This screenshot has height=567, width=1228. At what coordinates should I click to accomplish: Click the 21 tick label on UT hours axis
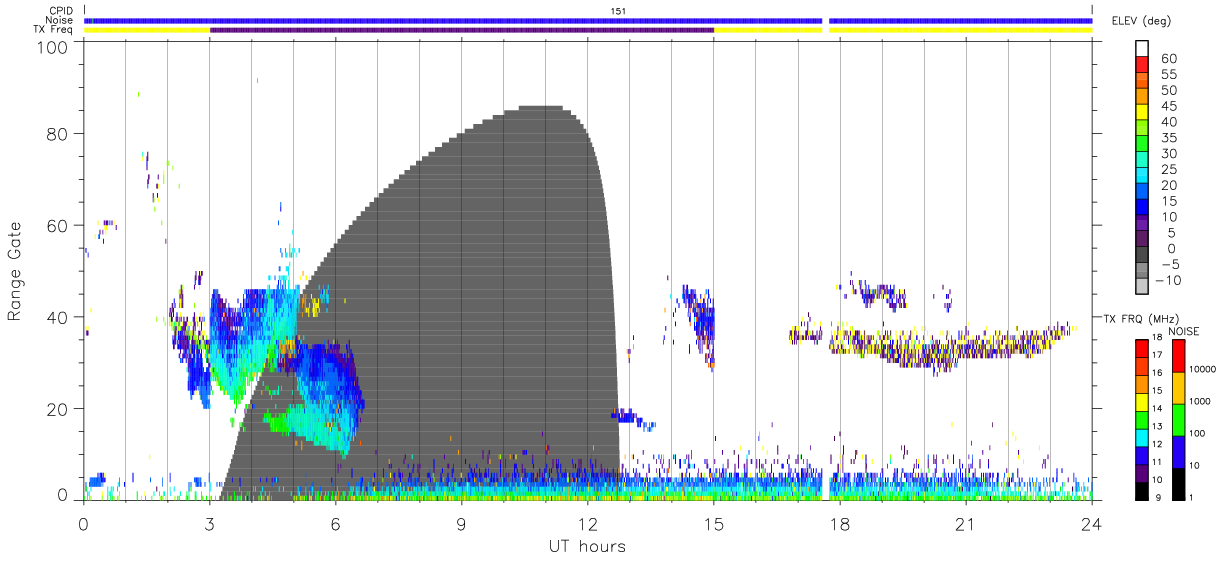[x=966, y=524]
